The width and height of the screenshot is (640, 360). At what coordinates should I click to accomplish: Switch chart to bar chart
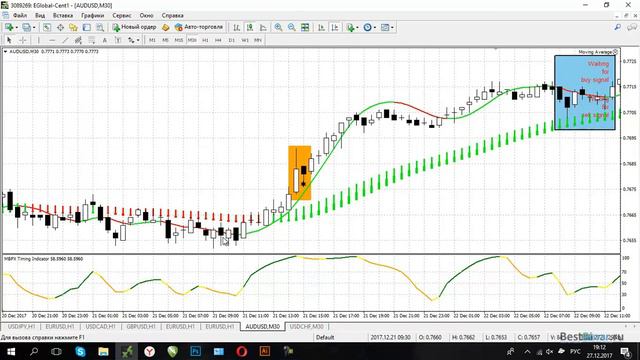(x=237, y=27)
